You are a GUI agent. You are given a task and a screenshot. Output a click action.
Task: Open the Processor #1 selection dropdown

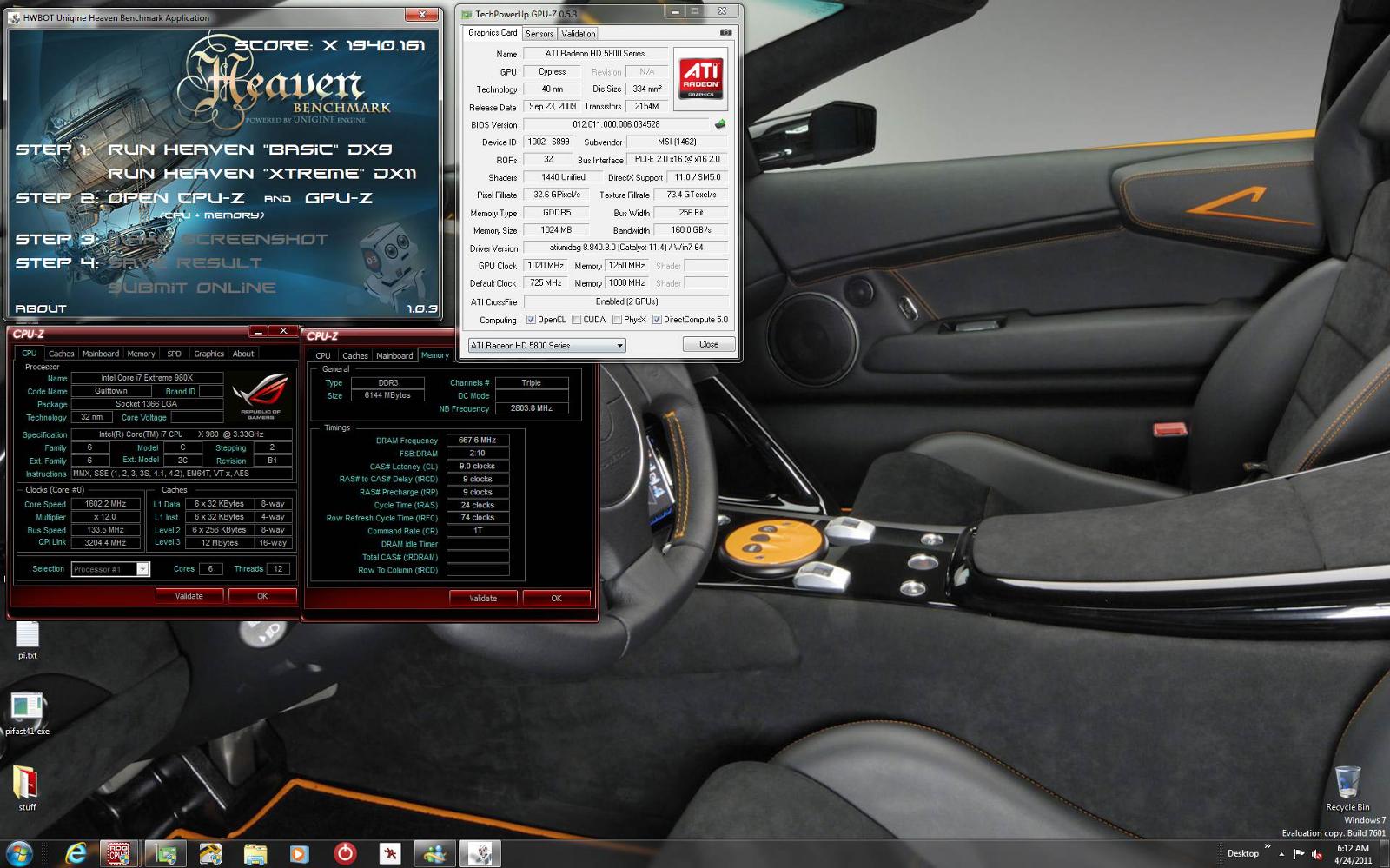coord(110,569)
